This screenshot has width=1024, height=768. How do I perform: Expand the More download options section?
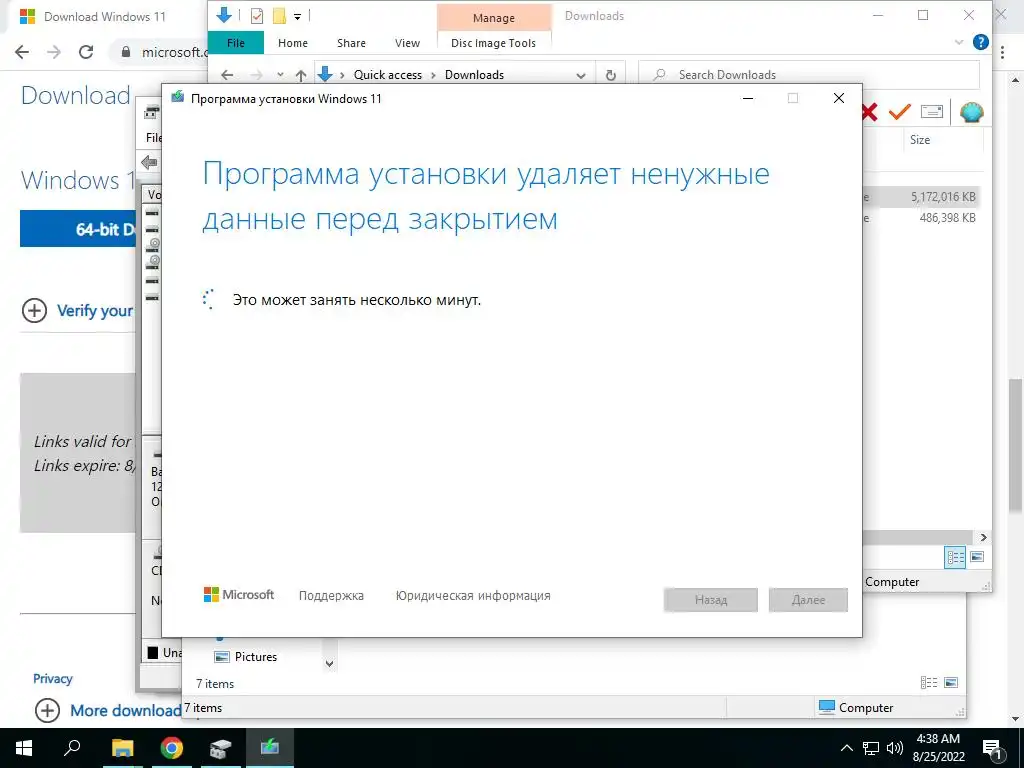tap(108, 711)
